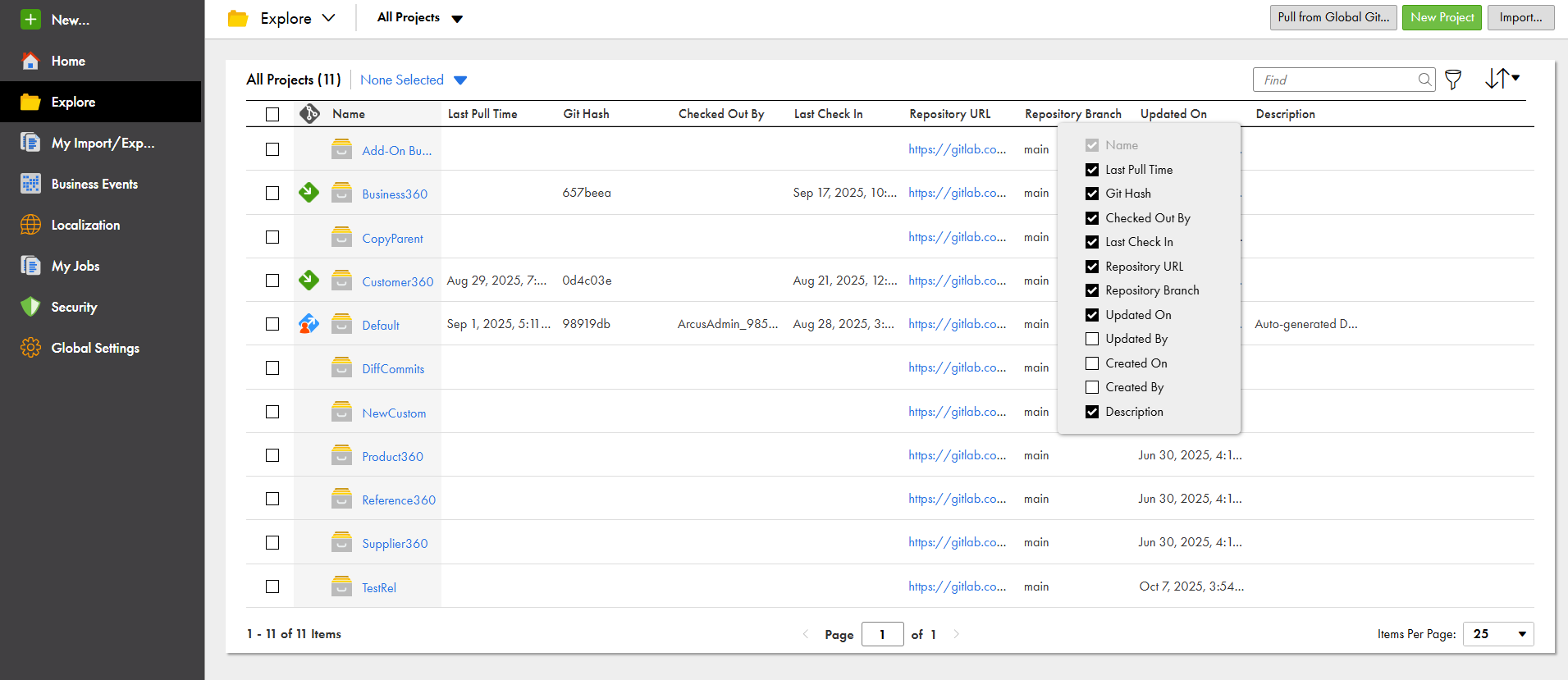The height and width of the screenshot is (680, 1568).
Task: Uncheck the Description column option
Action: (x=1092, y=412)
